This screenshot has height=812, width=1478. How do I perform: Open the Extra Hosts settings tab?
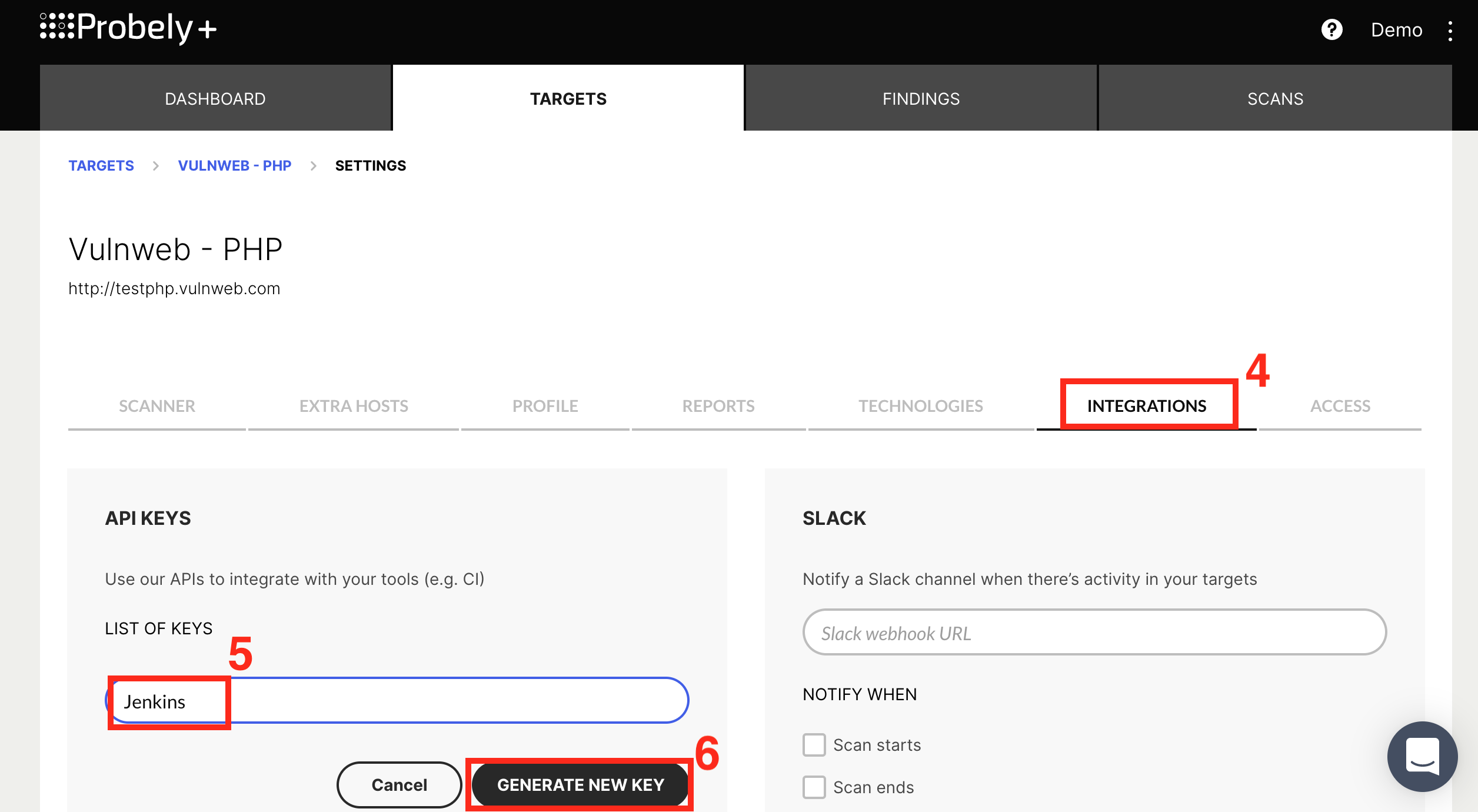tap(354, 406)
